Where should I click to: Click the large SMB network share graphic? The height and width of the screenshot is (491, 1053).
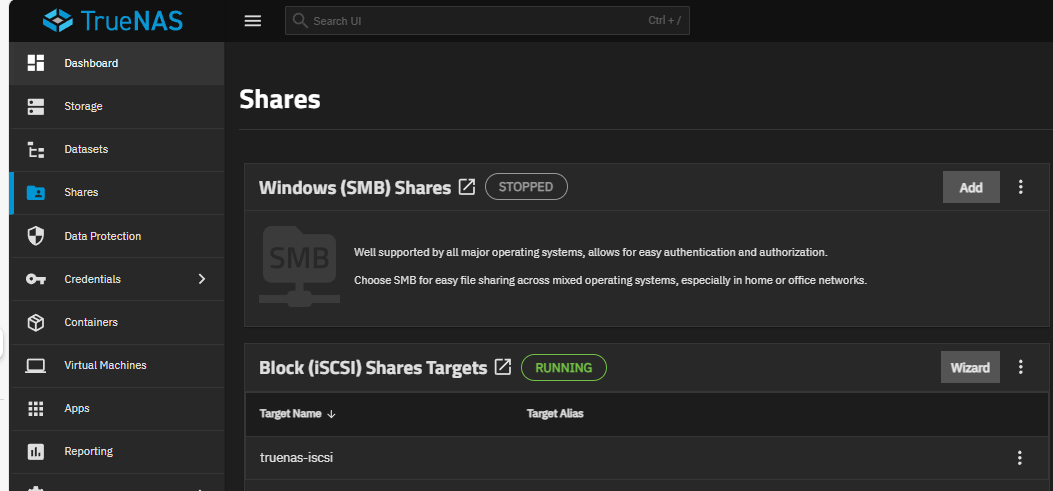pyautogui.click(x=300, y=265)
